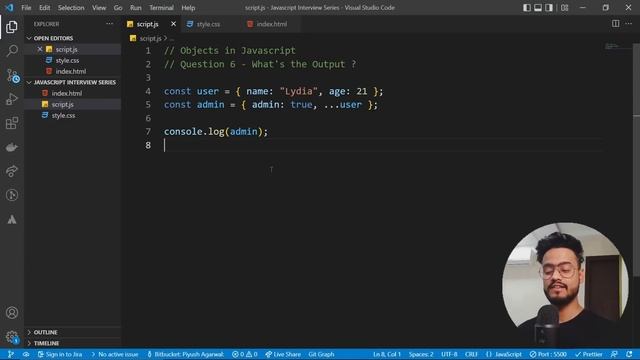The width and height of the screenshot is (640, 360).
Task: Switch to the style.css tab
Action: 208,24
